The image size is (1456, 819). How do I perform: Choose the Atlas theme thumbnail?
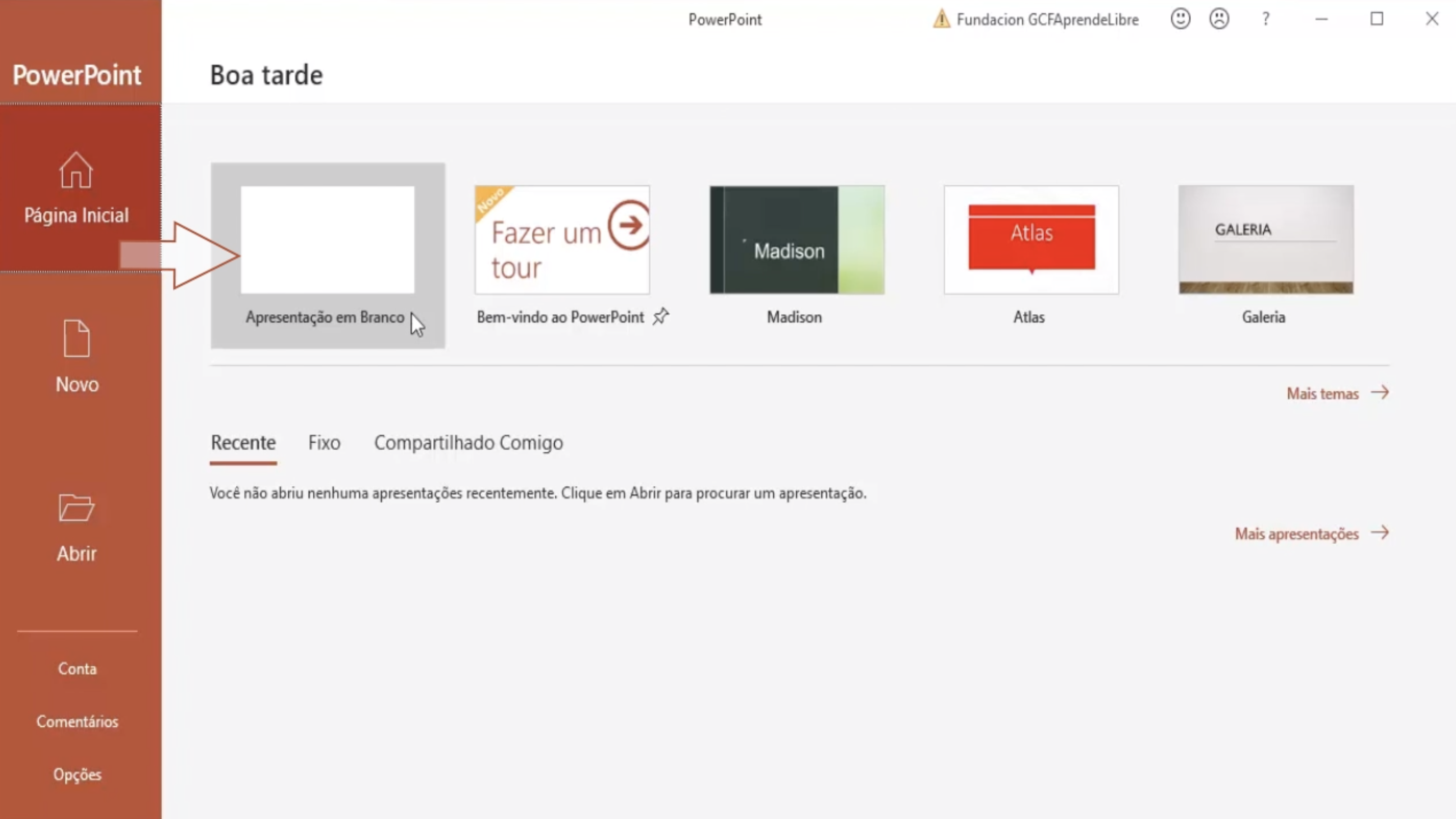coord(1032,239)
